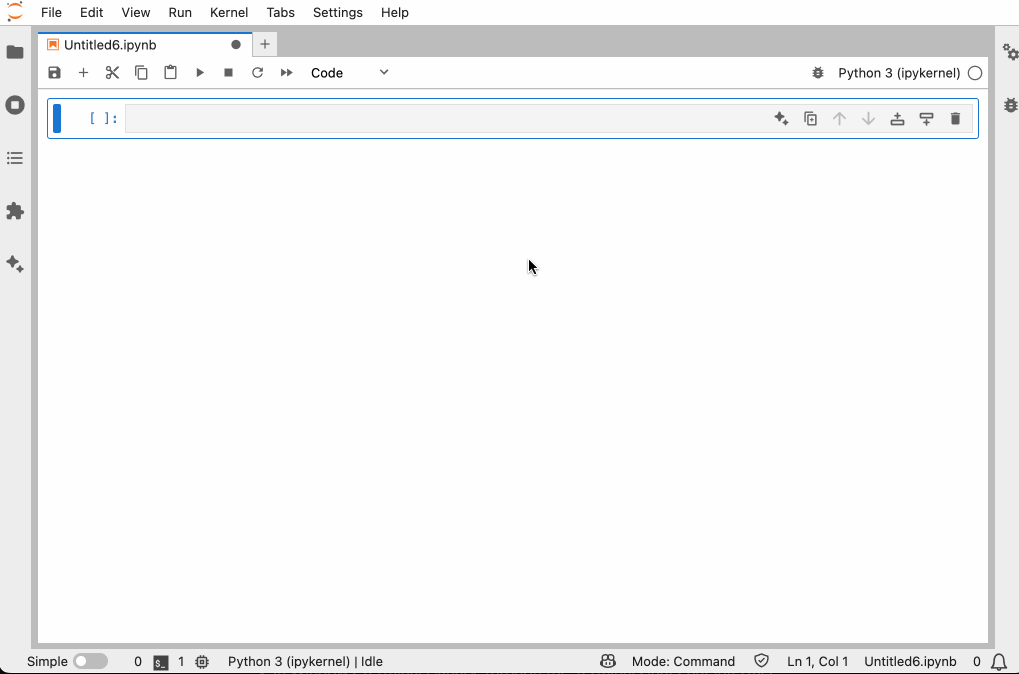
Task: Open notifications via the bell
Action: 998,661
